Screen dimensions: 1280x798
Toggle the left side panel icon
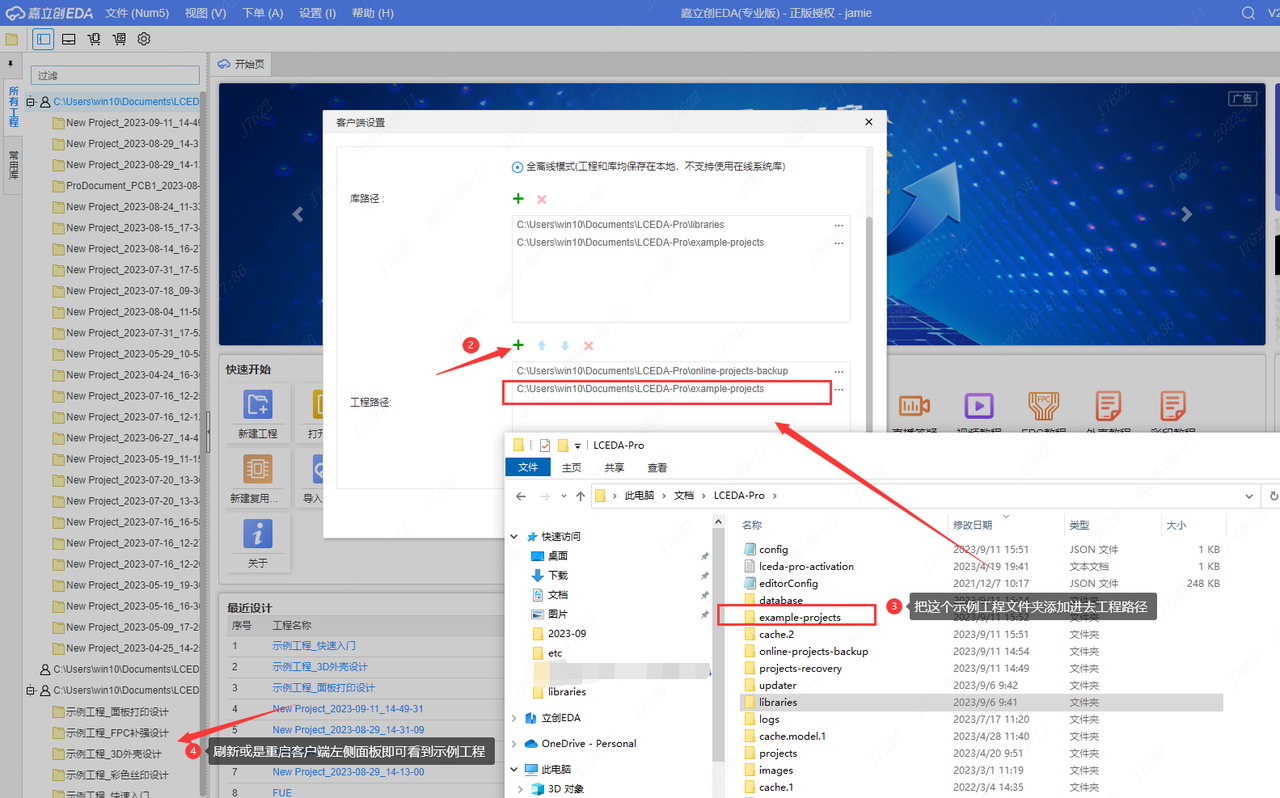[43, 39]
